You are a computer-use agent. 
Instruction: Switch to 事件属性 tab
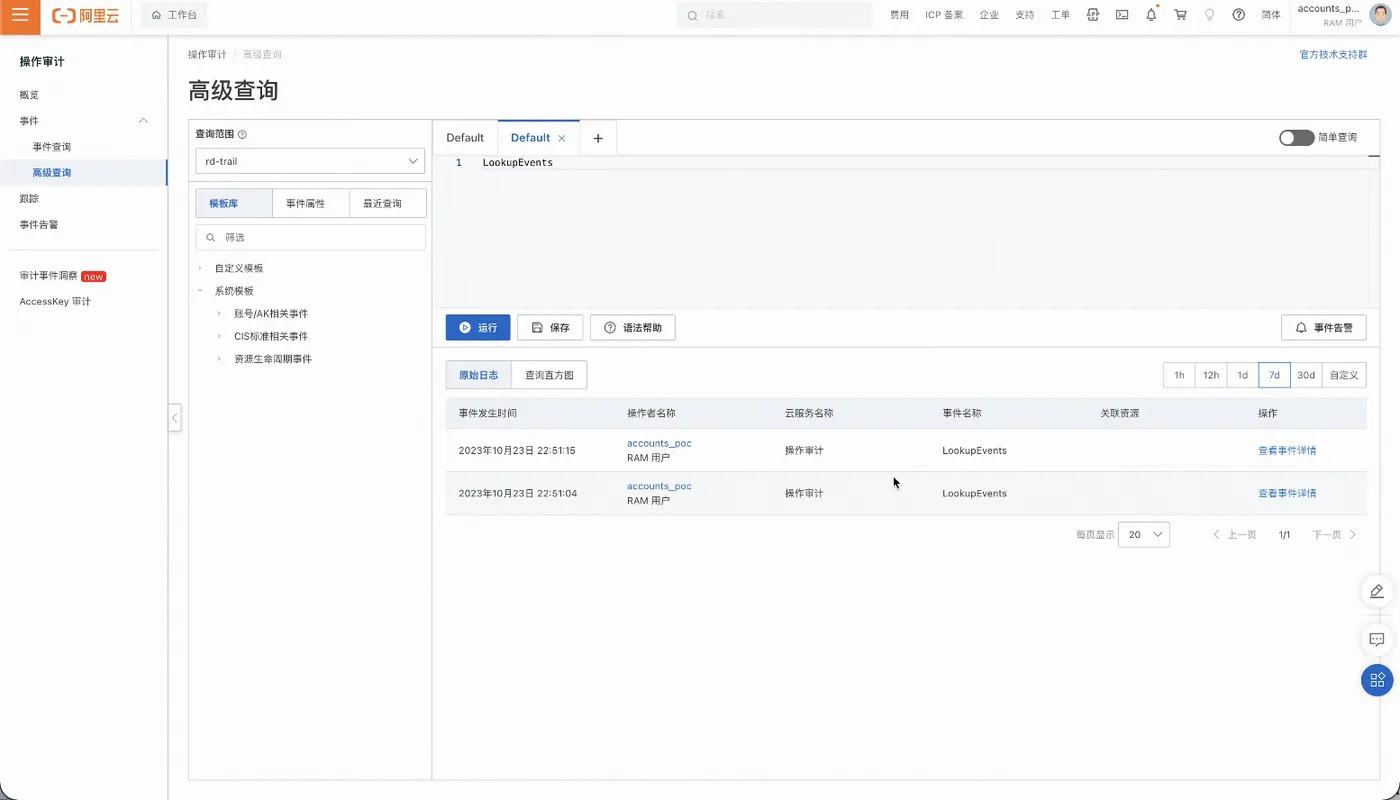click(310, 203)
